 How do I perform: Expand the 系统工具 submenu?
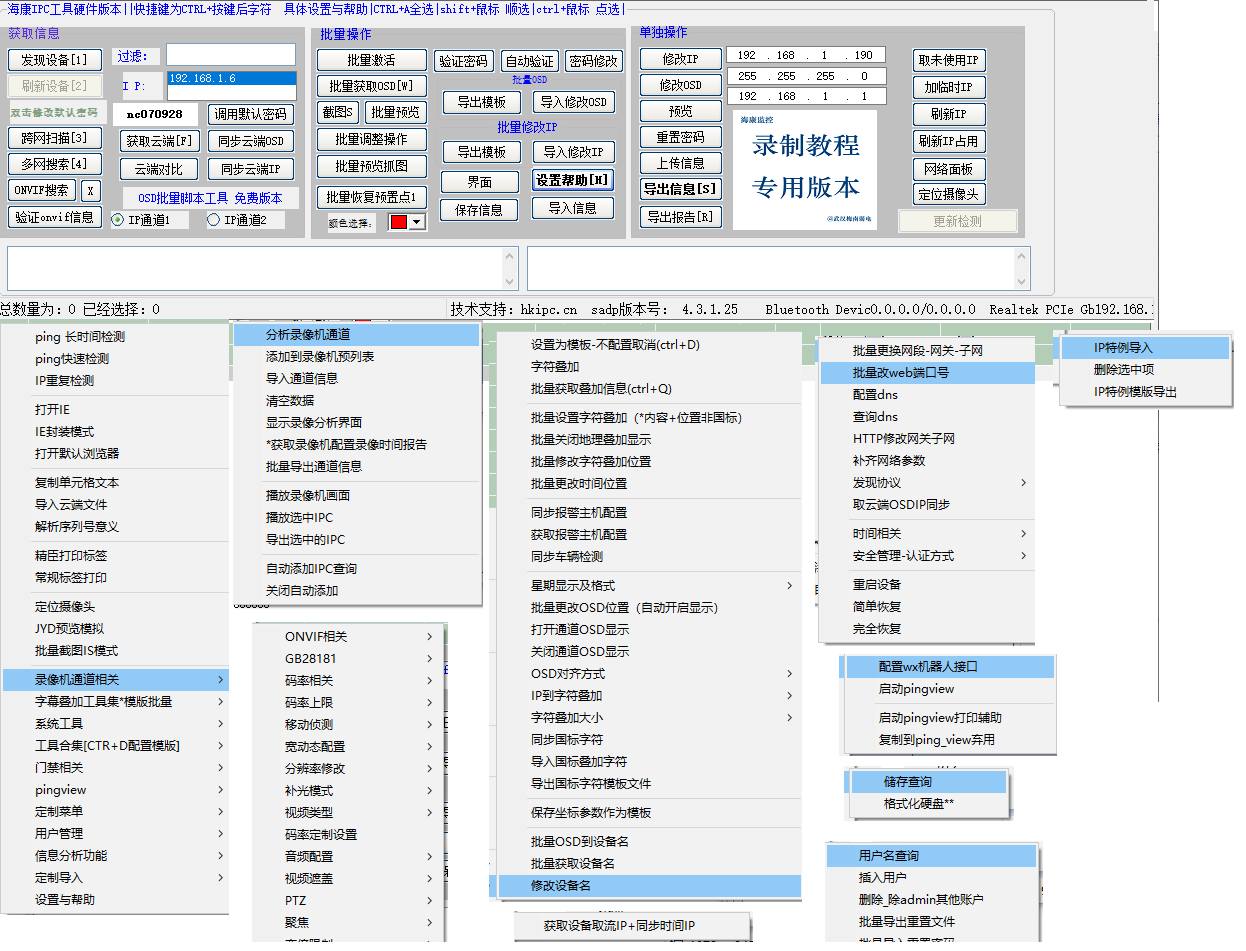[x=115, y=724]
